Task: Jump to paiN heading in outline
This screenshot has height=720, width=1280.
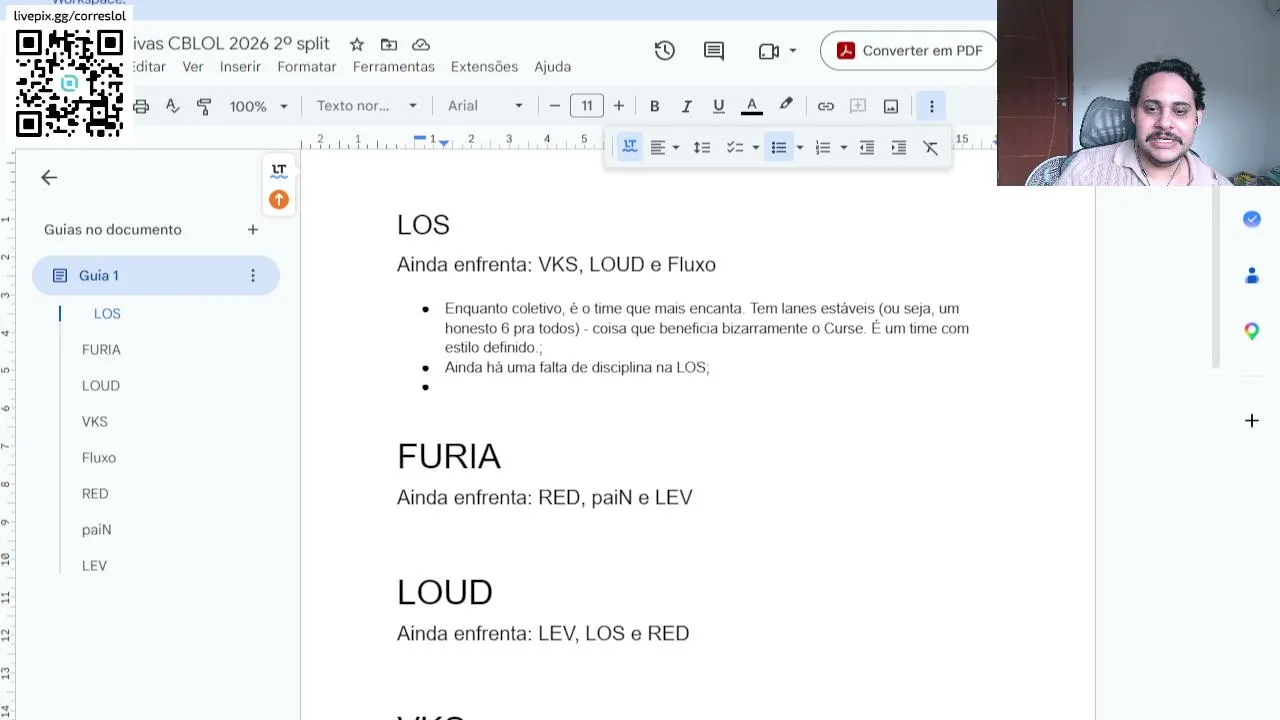Action: pos(97,530)
